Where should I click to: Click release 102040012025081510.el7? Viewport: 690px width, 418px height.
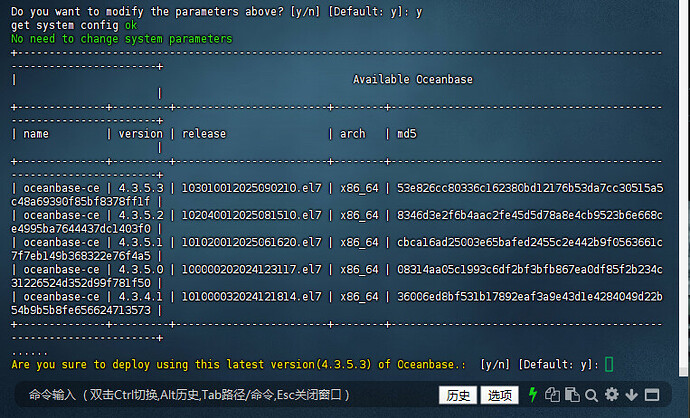click(x=252, y=215)
